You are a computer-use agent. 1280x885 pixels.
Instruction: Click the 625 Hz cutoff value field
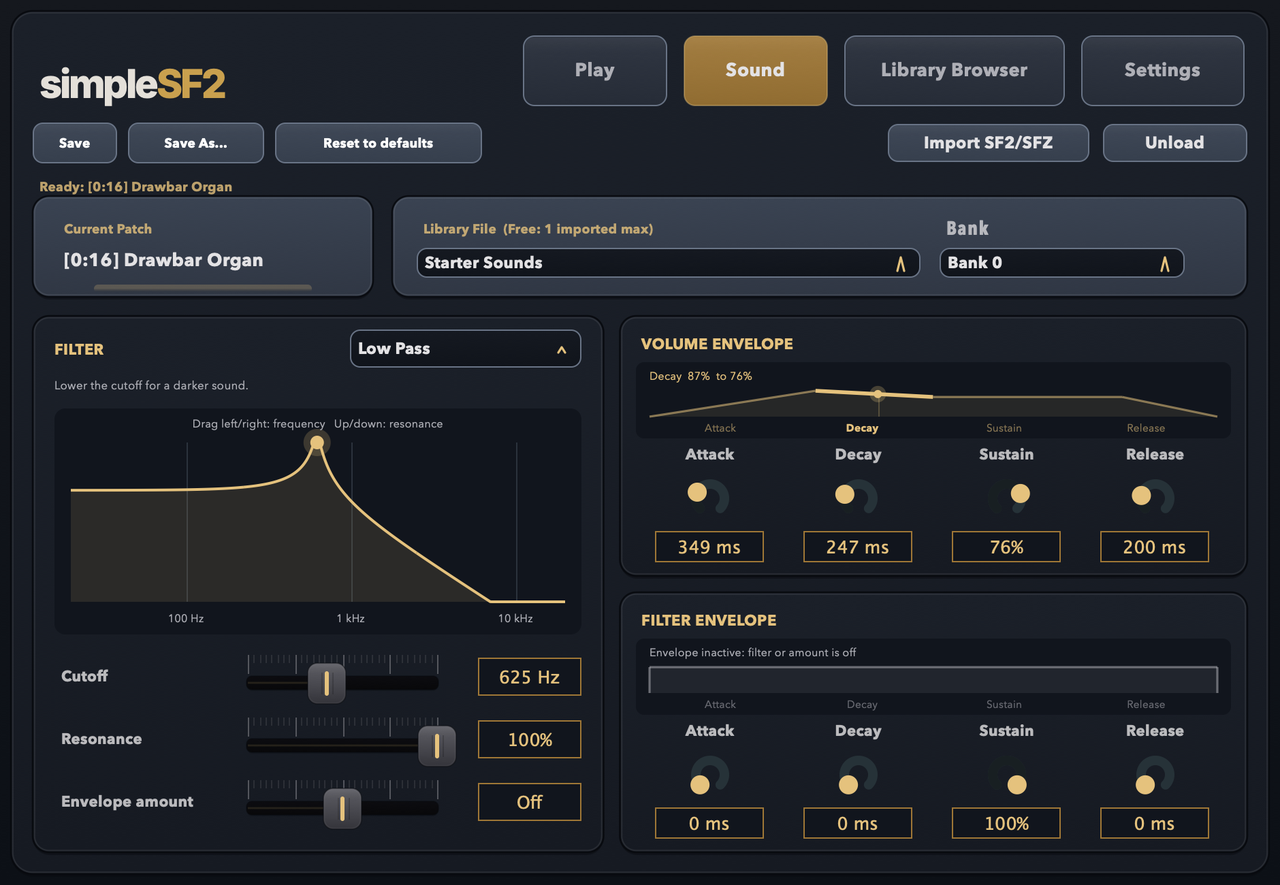click(529, 677)
